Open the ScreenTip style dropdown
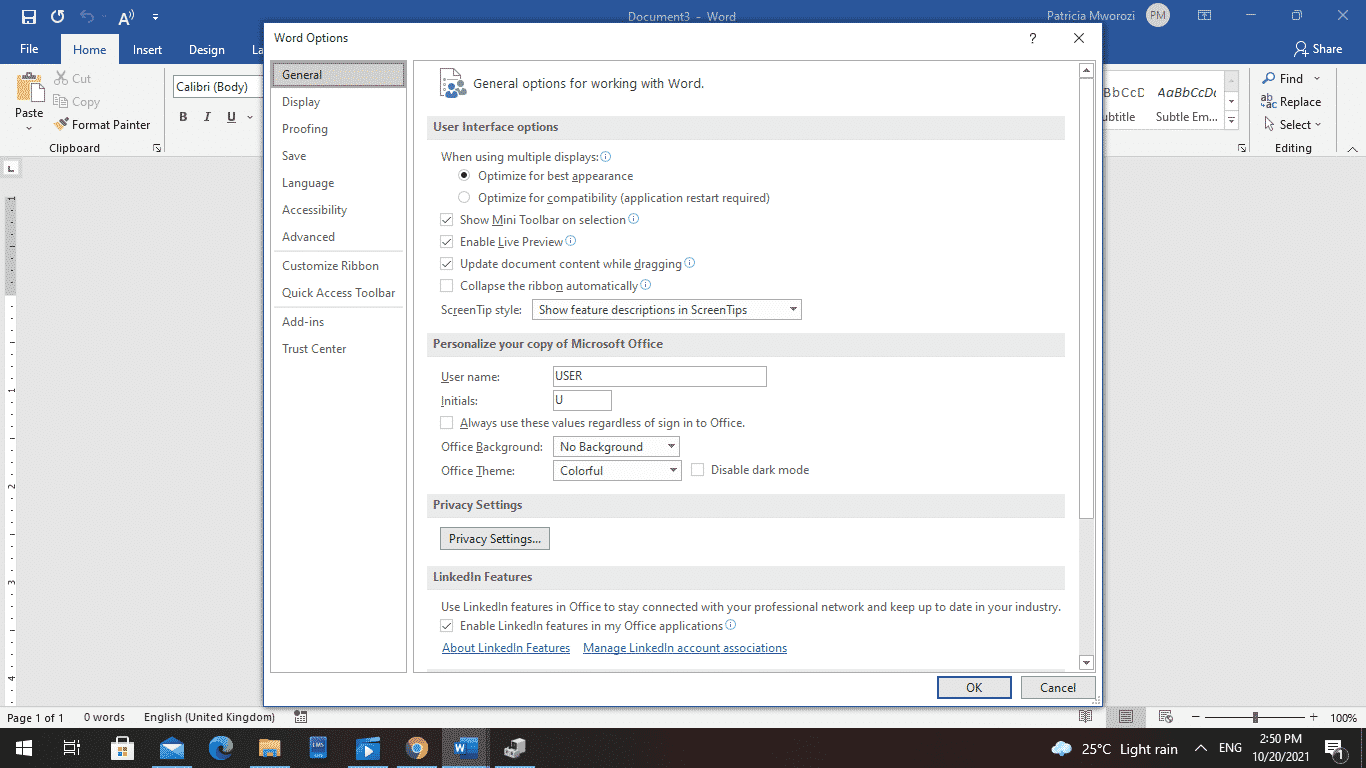The width and height of the screenshot is (1366, 768). (666, 309)
